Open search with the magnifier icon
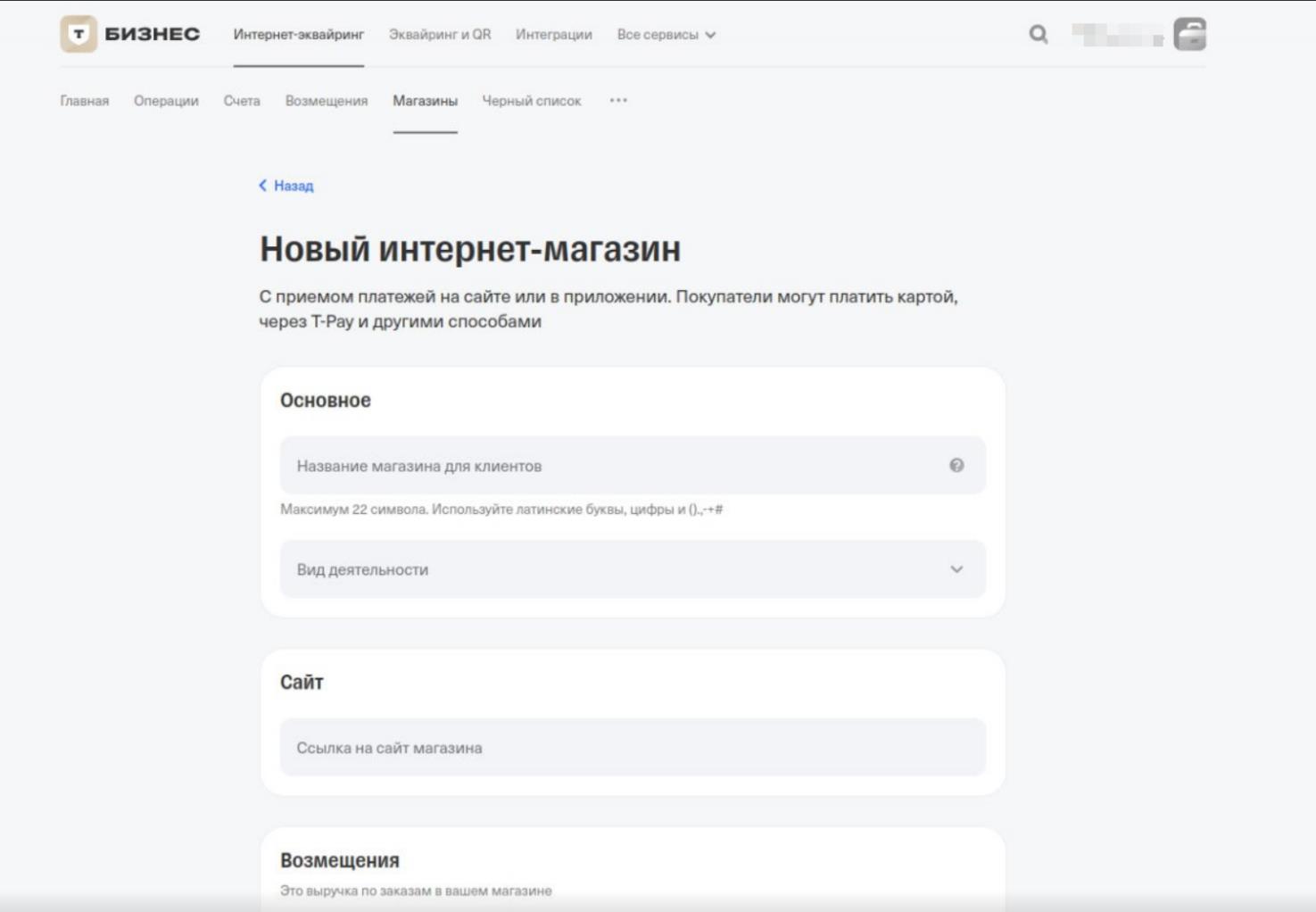This screenshot has height=912, width=1316. 1038,35
